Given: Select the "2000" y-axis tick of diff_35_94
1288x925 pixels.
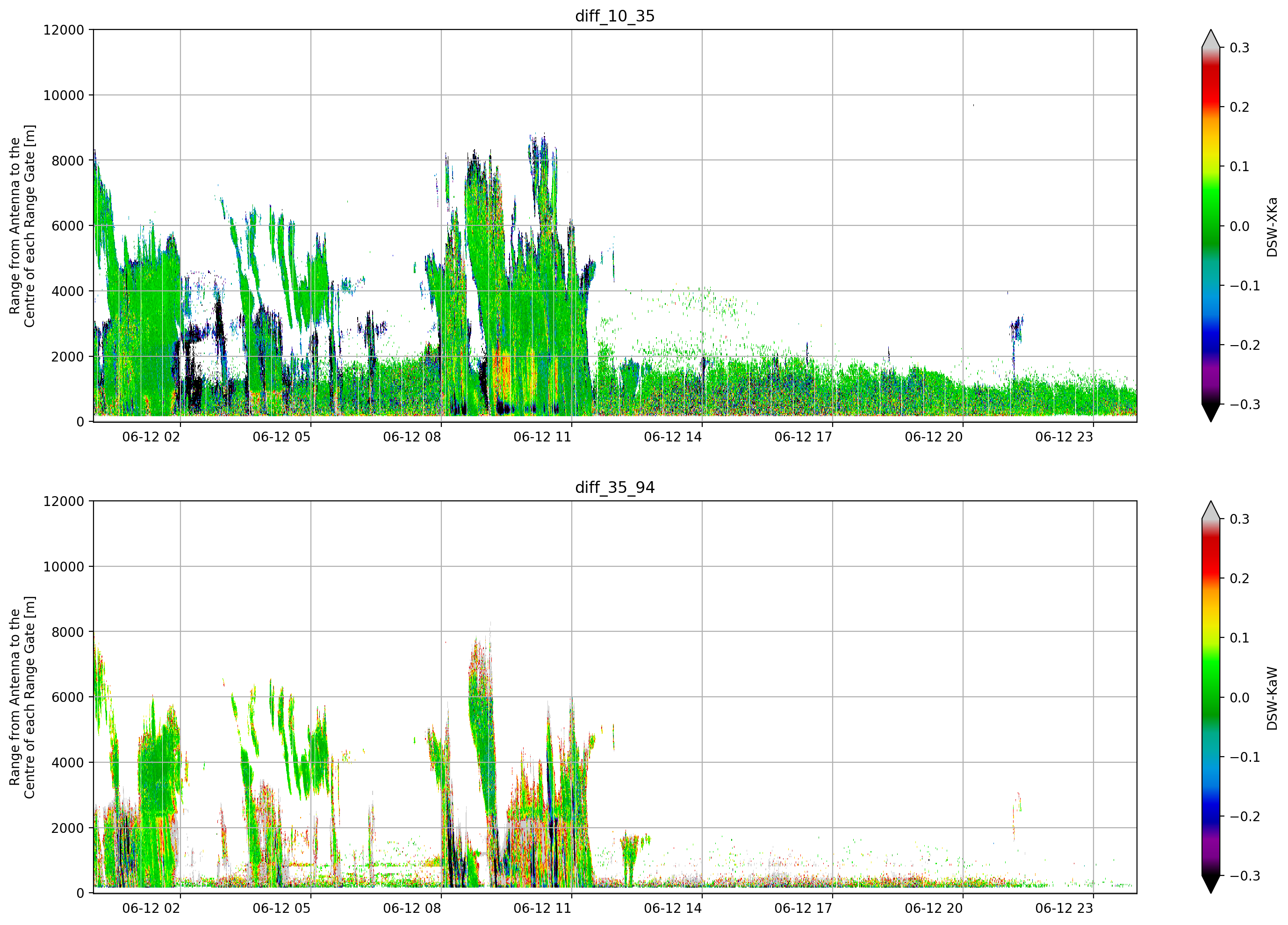Looking at the screenshot, I should pos(68,828).
